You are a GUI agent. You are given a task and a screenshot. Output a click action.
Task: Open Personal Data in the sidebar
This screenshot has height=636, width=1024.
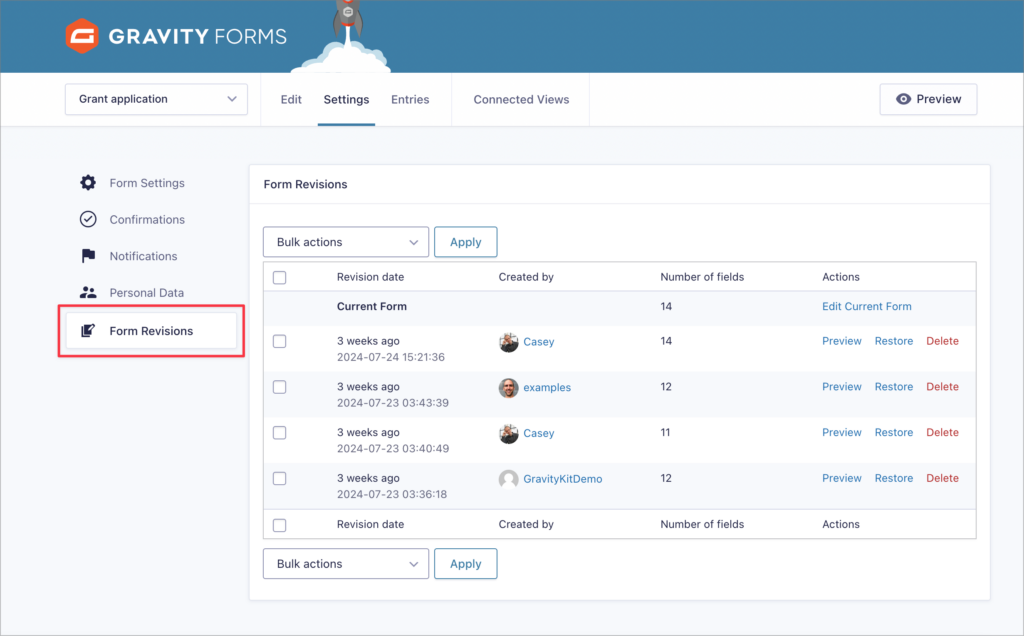(x=146, y=293)
